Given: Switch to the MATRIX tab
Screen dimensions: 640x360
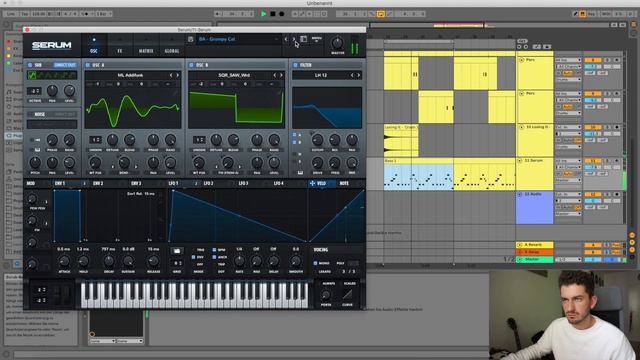Looking at the screenshot, I should pos(146,45).
